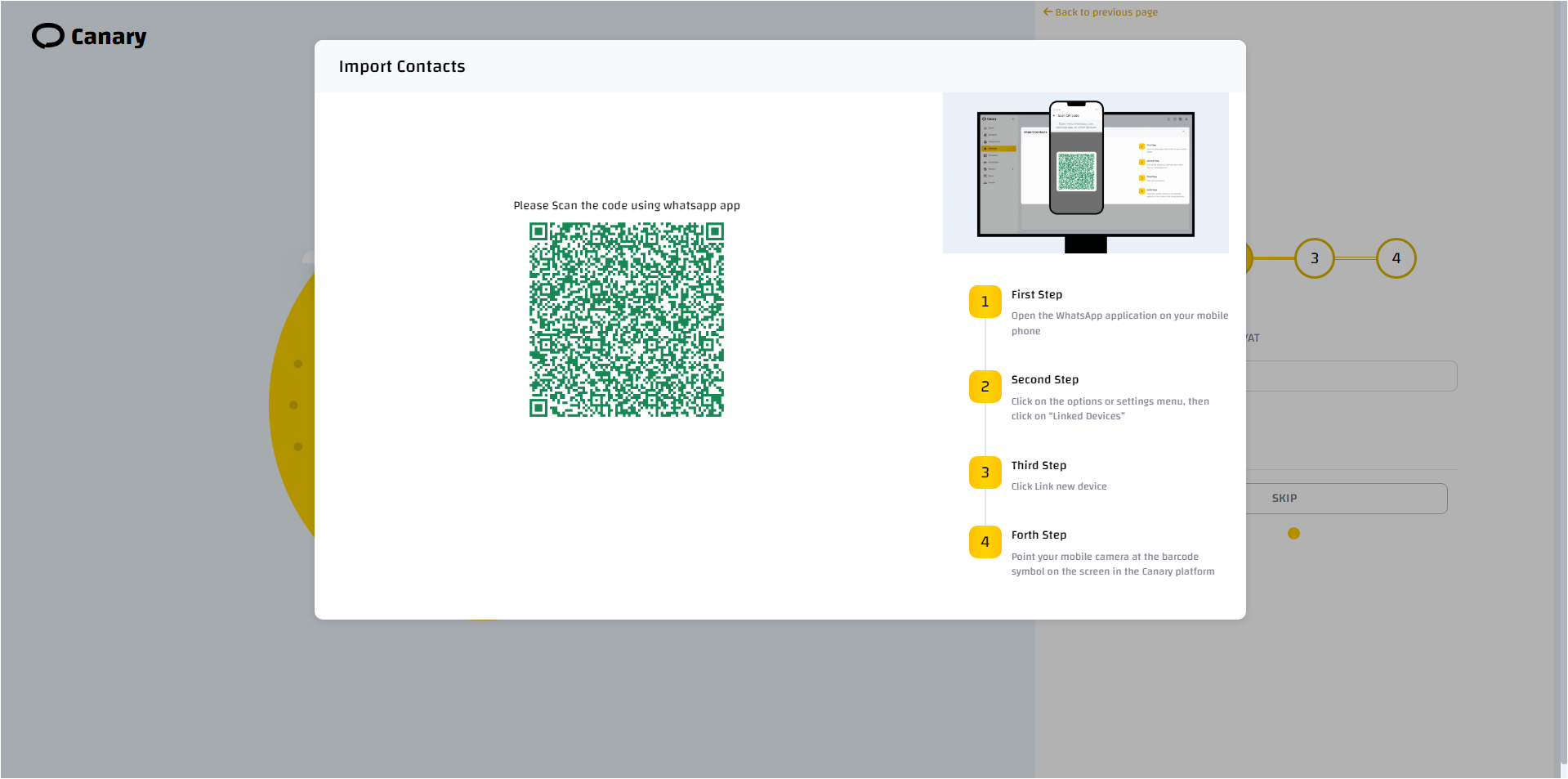
Task: Click 'Please Scan the code using whatsapp app' text
Action: [627, 205]
